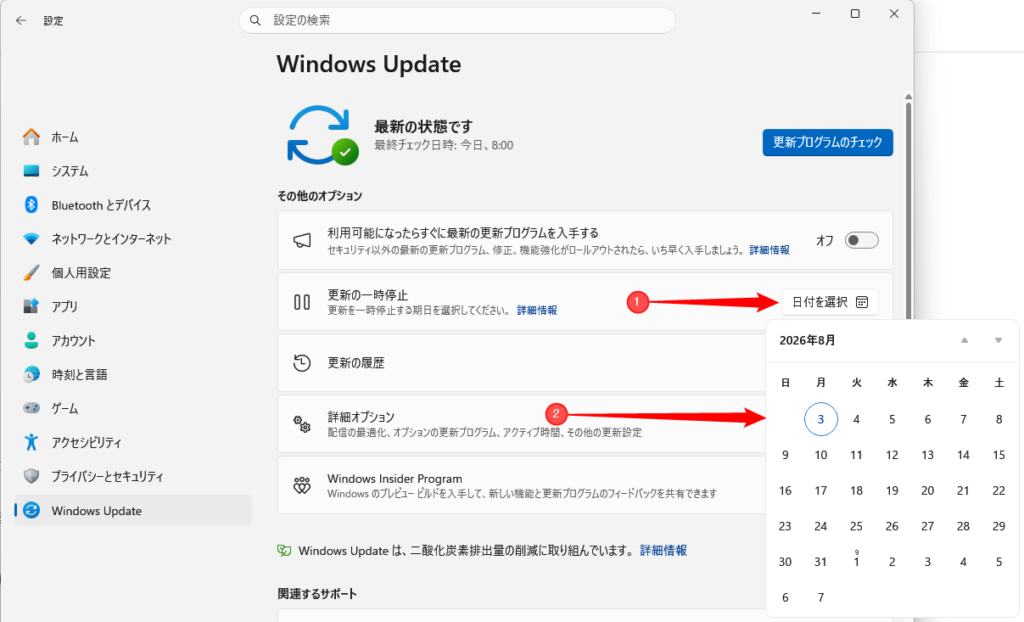Click 更新プログラムのチェック button

tap(827, 142)
